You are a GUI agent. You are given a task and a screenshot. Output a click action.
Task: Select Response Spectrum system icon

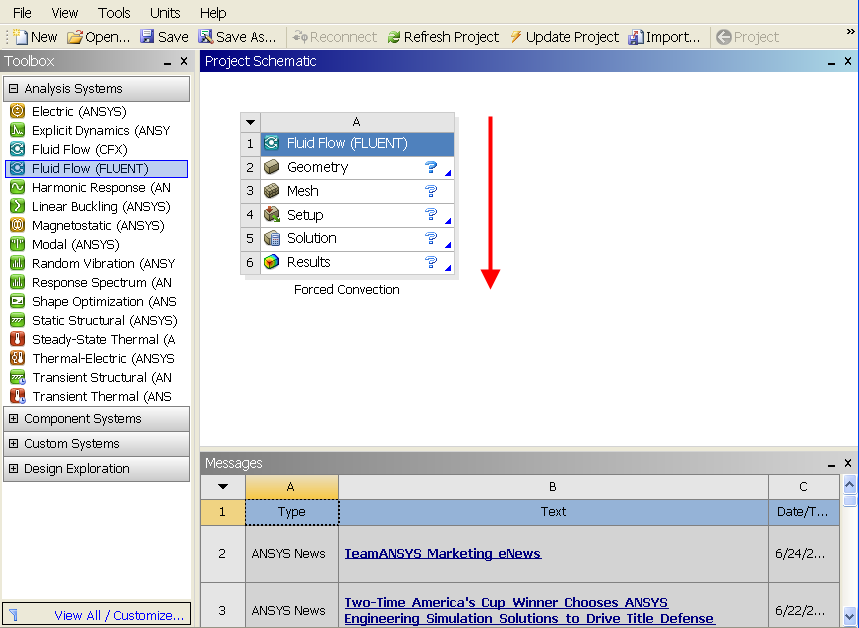(x=18, y=282)
